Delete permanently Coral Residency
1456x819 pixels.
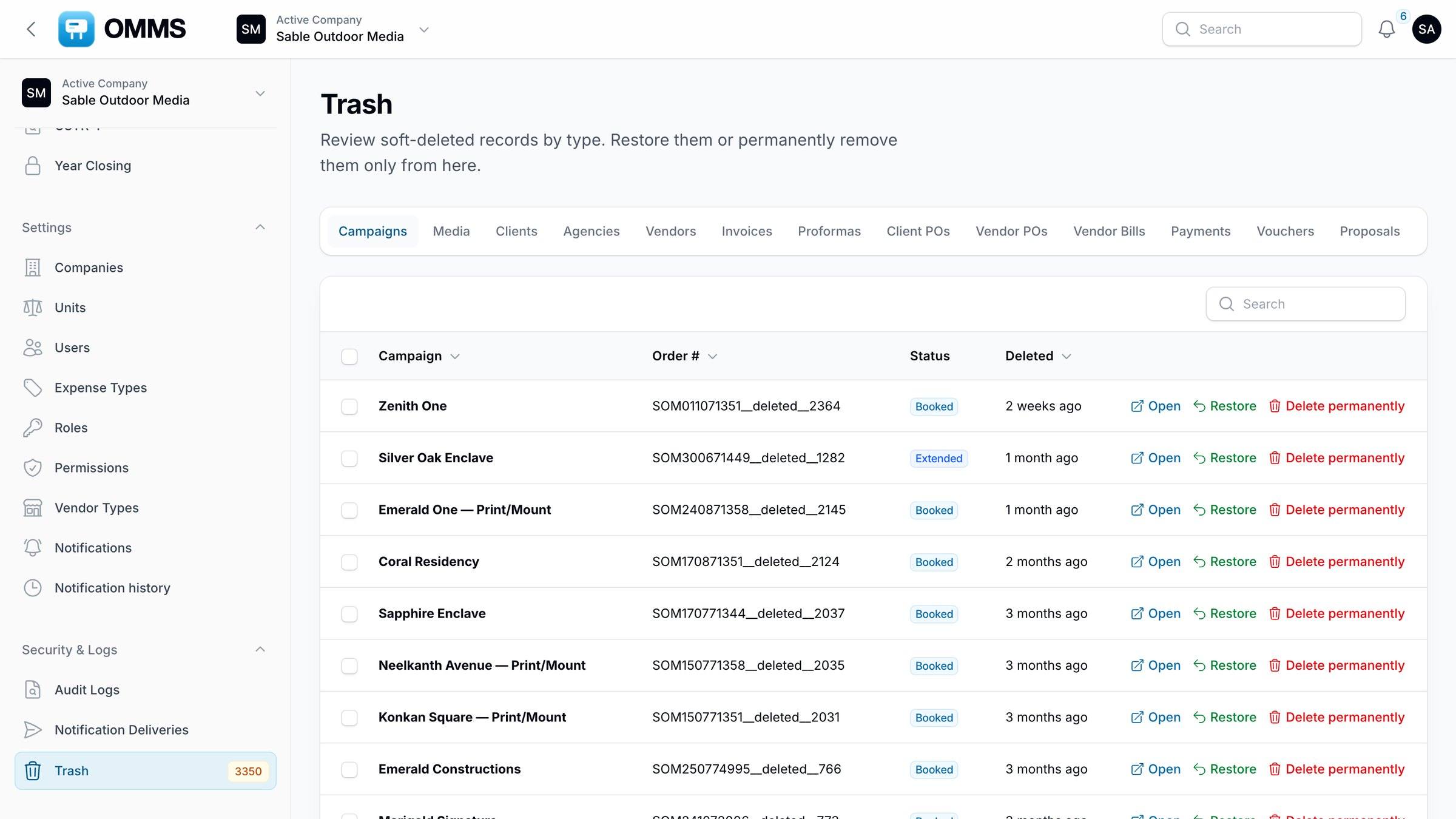point(1336,562)
